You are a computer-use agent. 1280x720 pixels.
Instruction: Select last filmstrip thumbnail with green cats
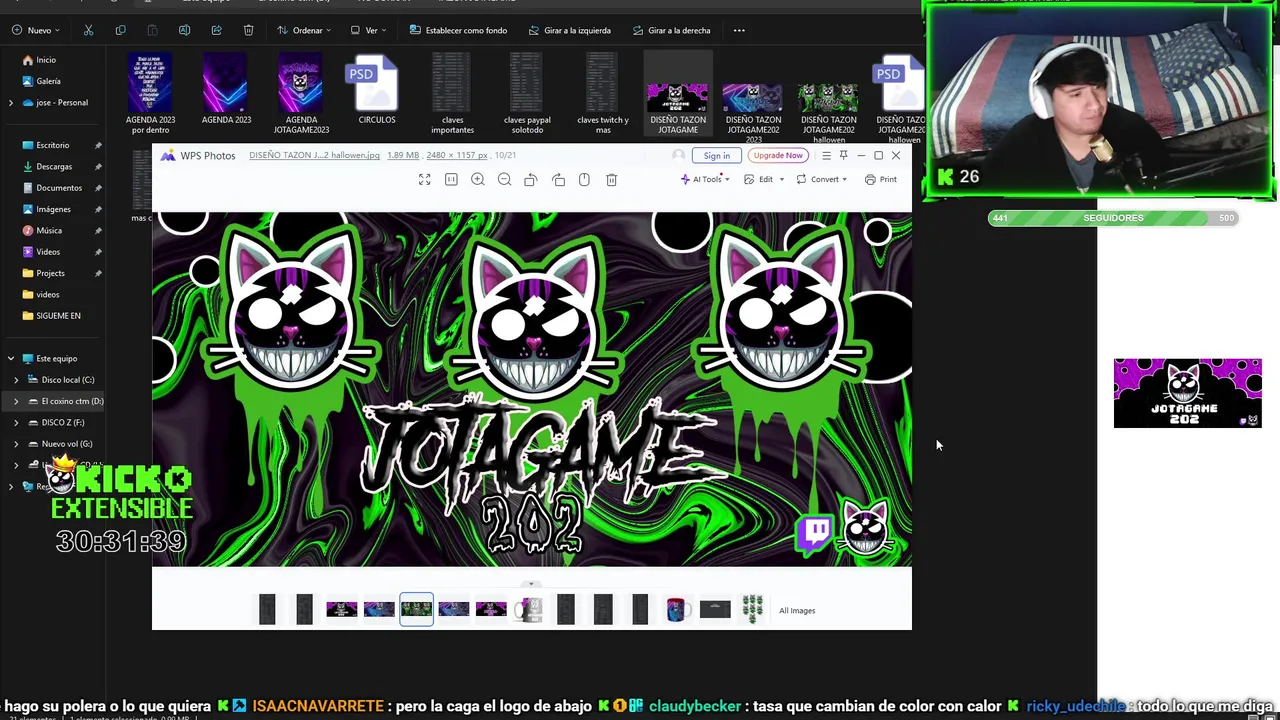752,609
